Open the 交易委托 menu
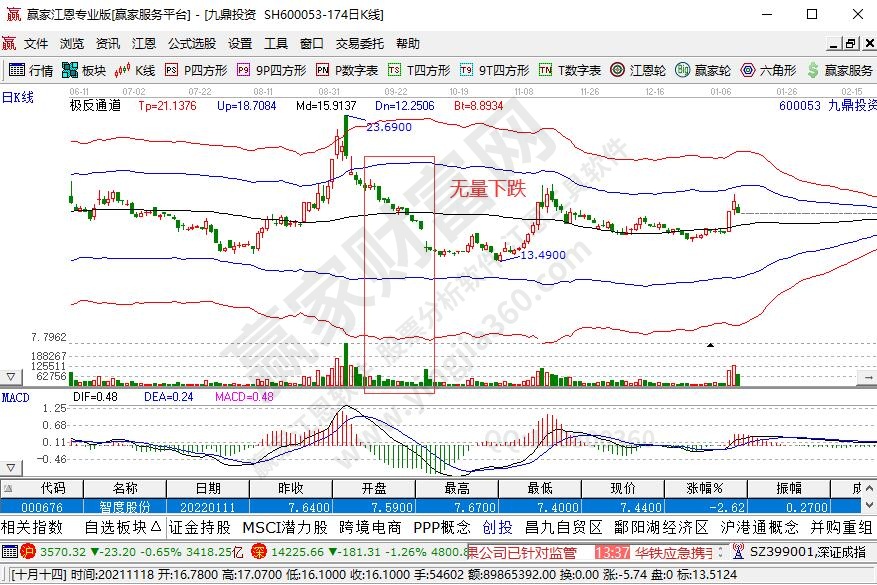This screenshot has width=877, height=585. click(x=359, y=44)
